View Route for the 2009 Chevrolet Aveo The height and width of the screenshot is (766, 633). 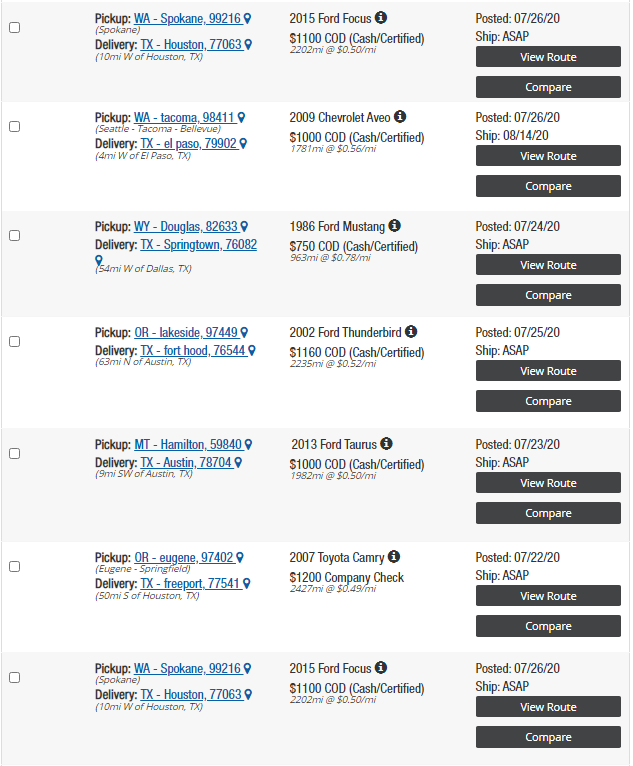point(549,156)
